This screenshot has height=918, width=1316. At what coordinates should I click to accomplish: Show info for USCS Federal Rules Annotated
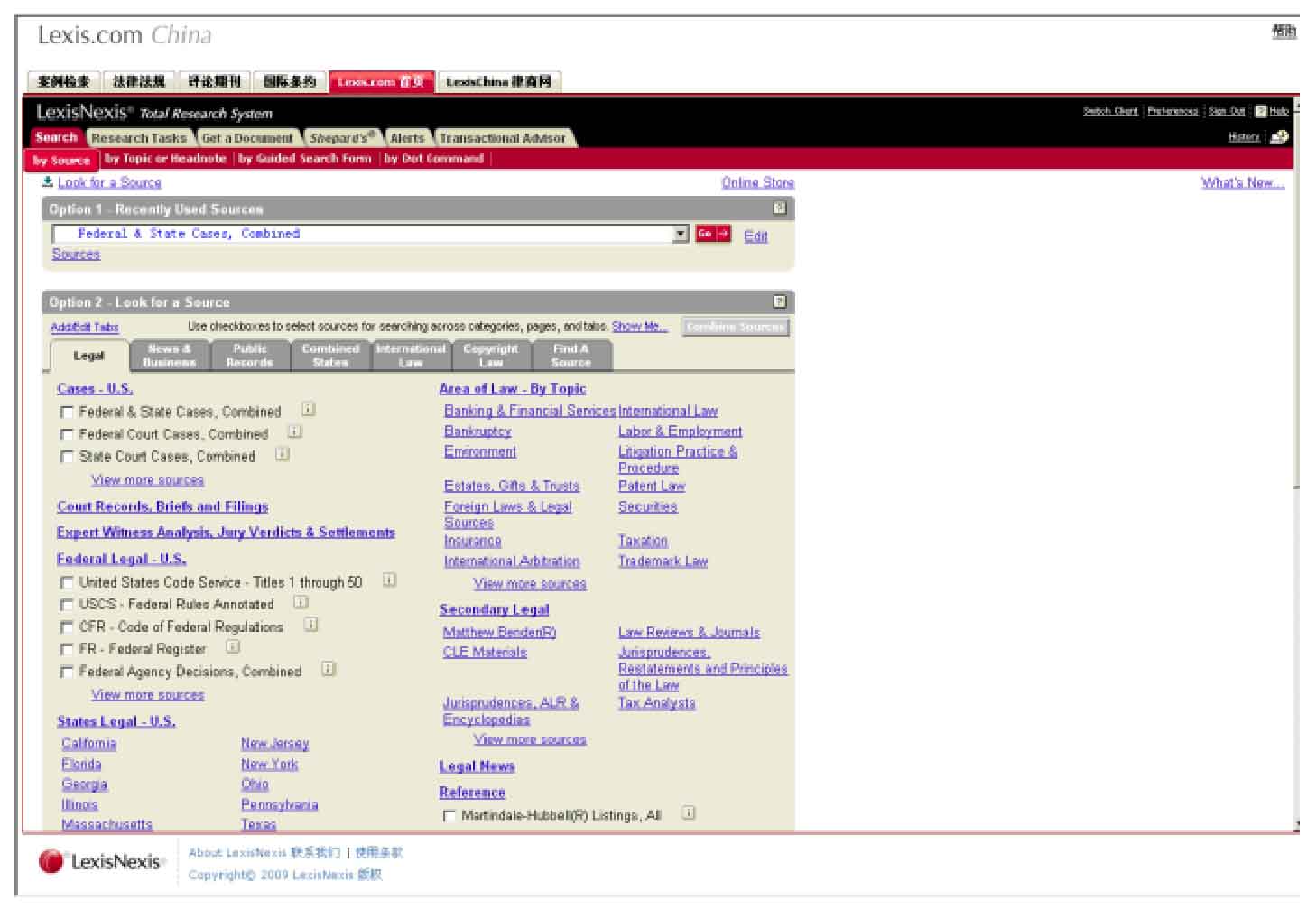(301, 602)
